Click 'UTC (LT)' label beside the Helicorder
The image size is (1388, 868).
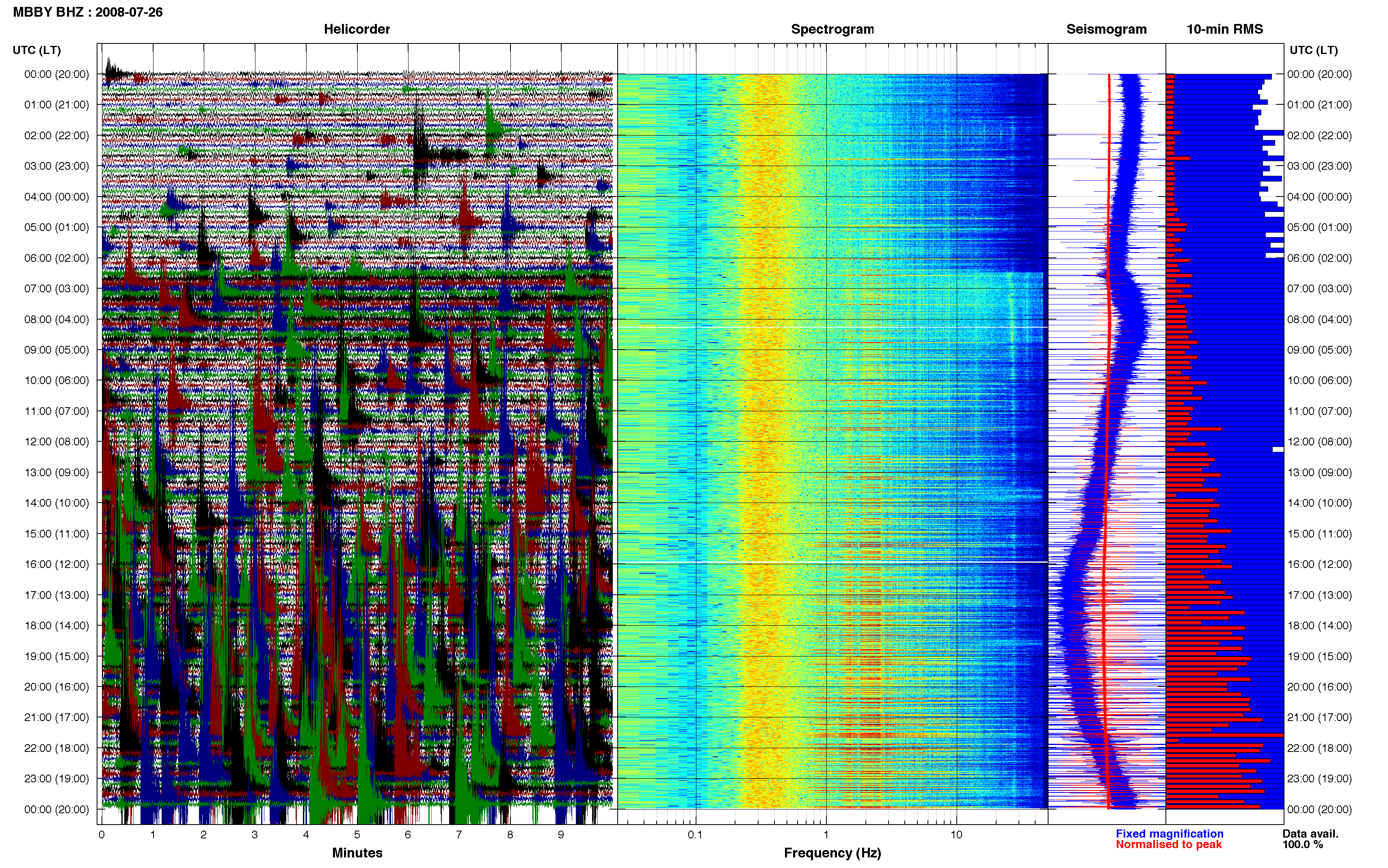point(37,50)
